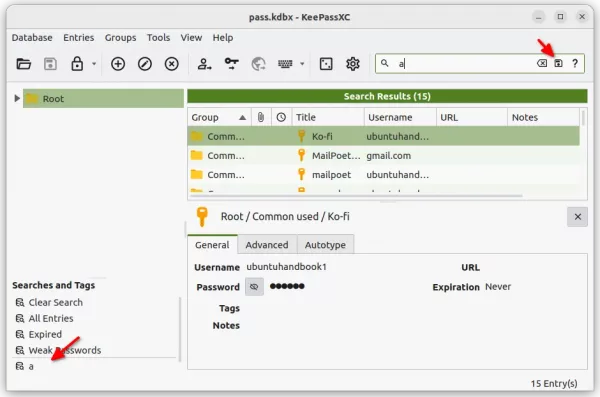The height and width of the screenshot is (397, 600).
Task: Open search help question mark
Action: (575, 63)
